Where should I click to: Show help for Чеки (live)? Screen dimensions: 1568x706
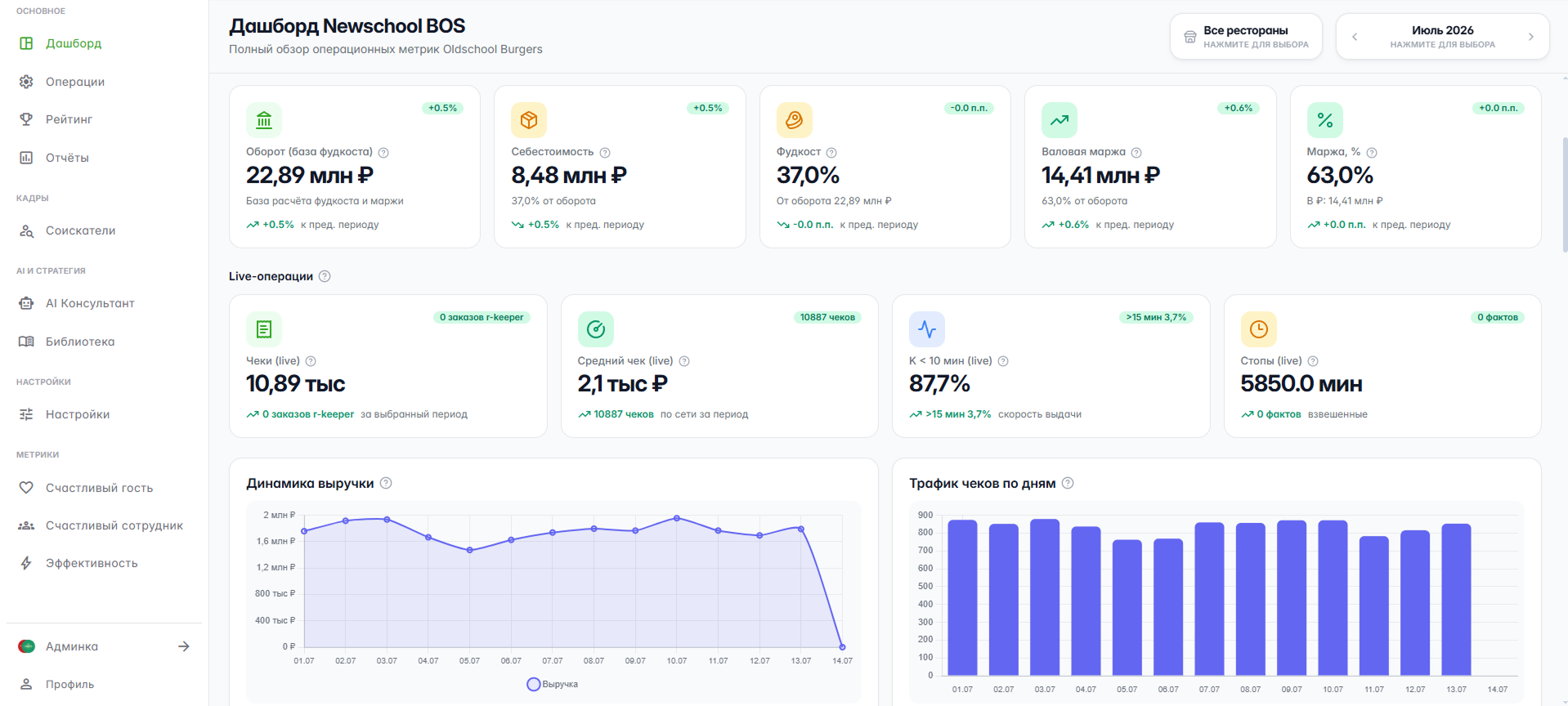[311, 361]
